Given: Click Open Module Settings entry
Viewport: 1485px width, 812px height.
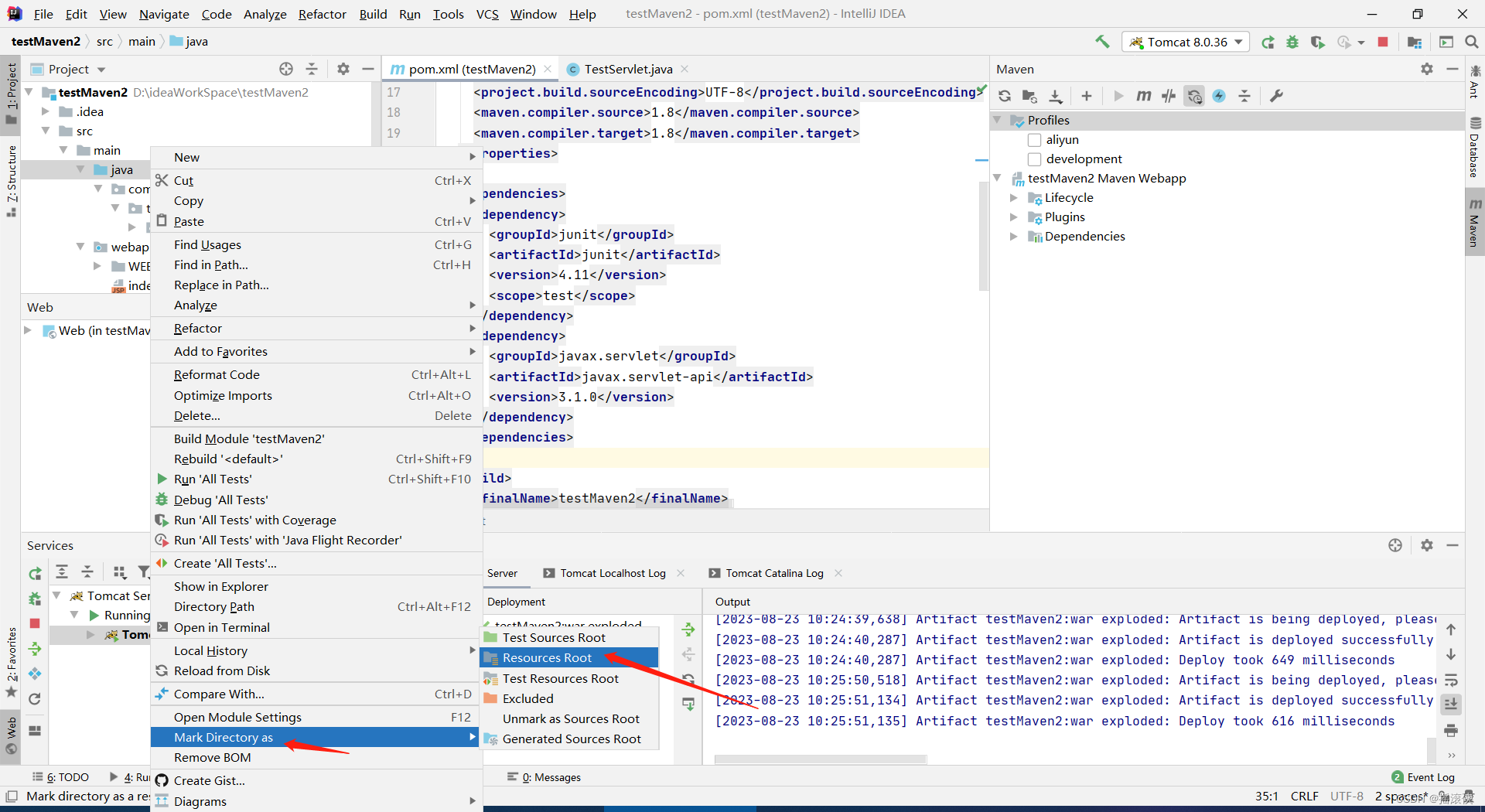Looking at the screenshot, I should tap(316, 717).
